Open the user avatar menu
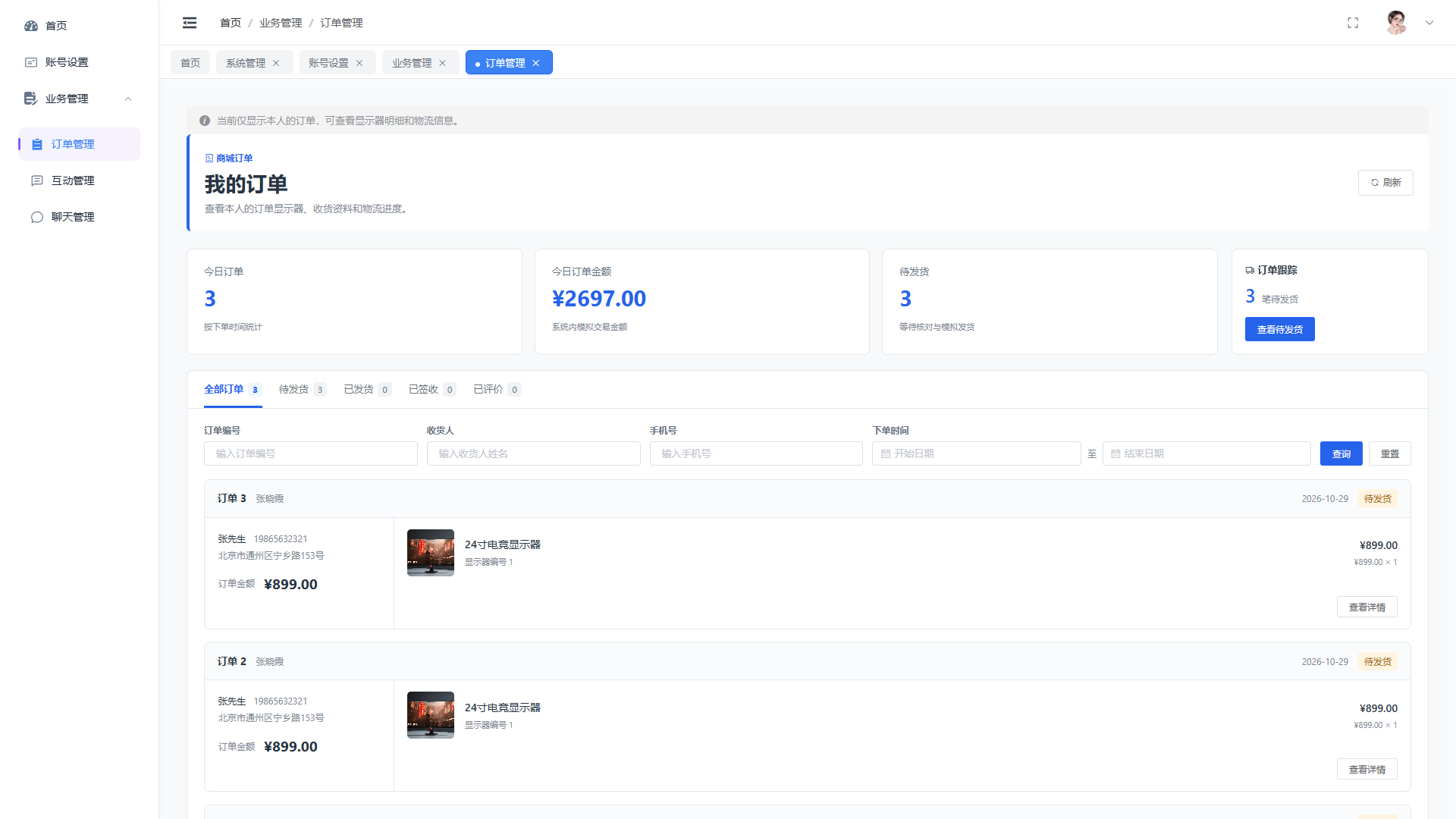 click(x=1396, y=23)
